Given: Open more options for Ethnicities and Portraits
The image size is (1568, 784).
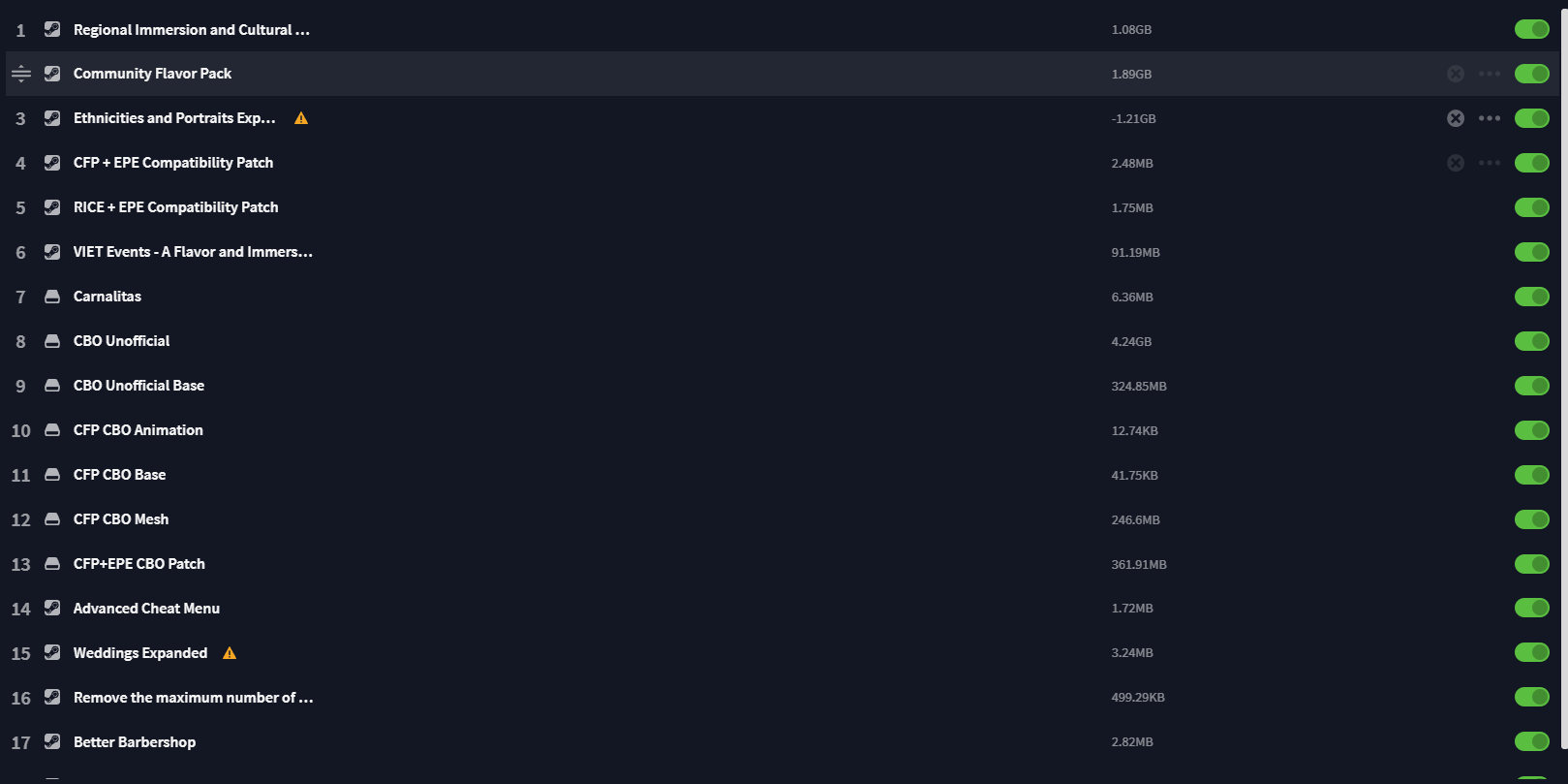Looking at the screenshot, I should coord(1489,118).
